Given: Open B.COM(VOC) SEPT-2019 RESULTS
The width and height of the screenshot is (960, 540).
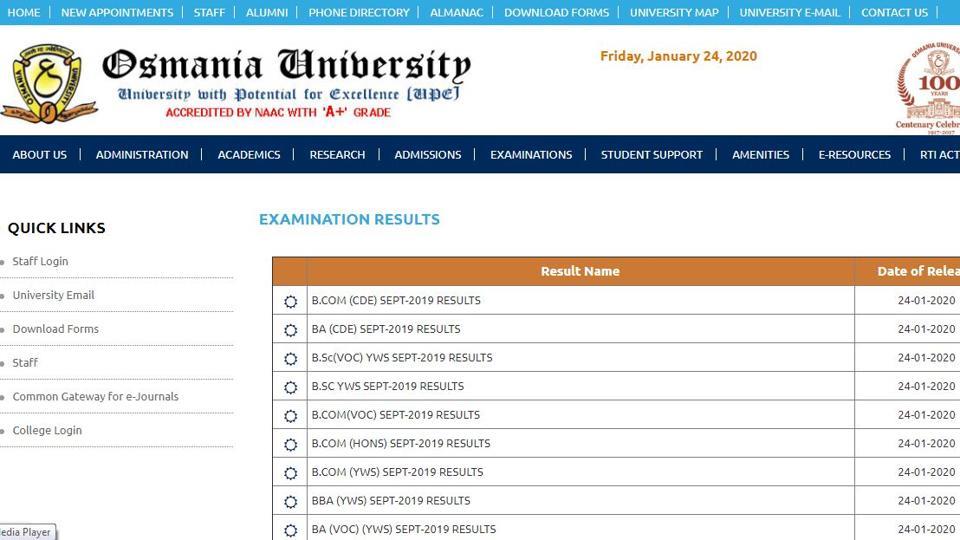Looking at the screenshot, I should click(x=396, y=415).
